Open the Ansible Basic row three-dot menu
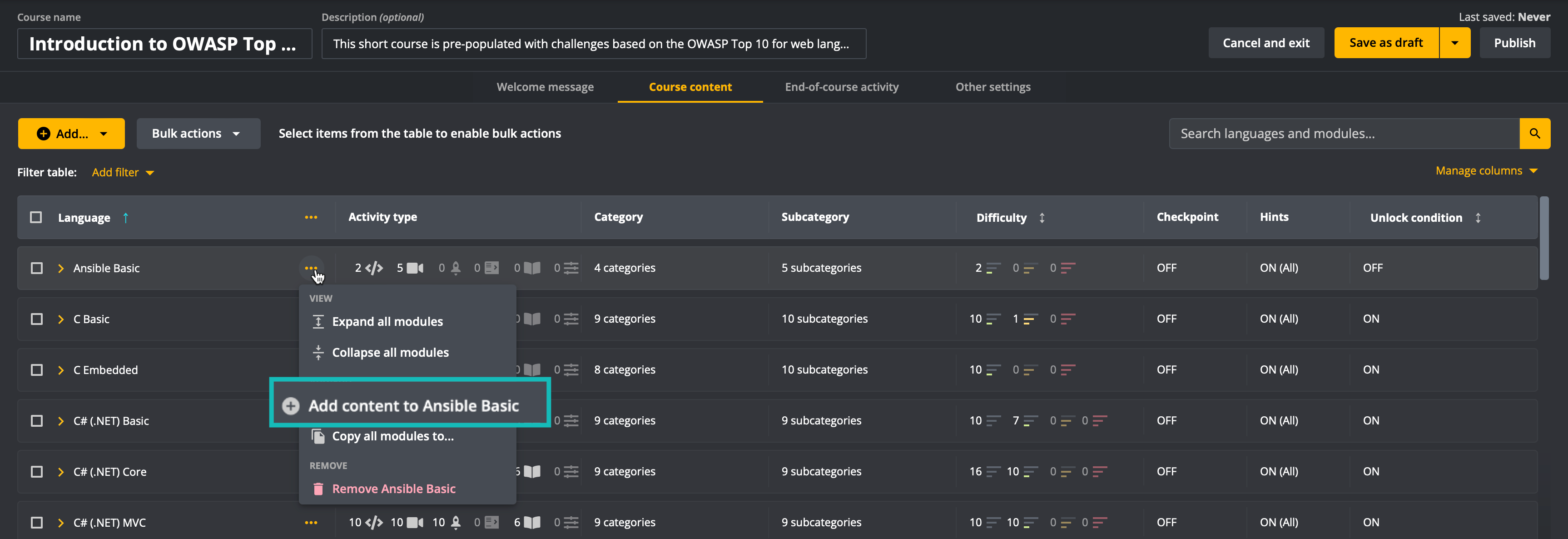This screenshot has width=1568, height=539. pos(310,268)
